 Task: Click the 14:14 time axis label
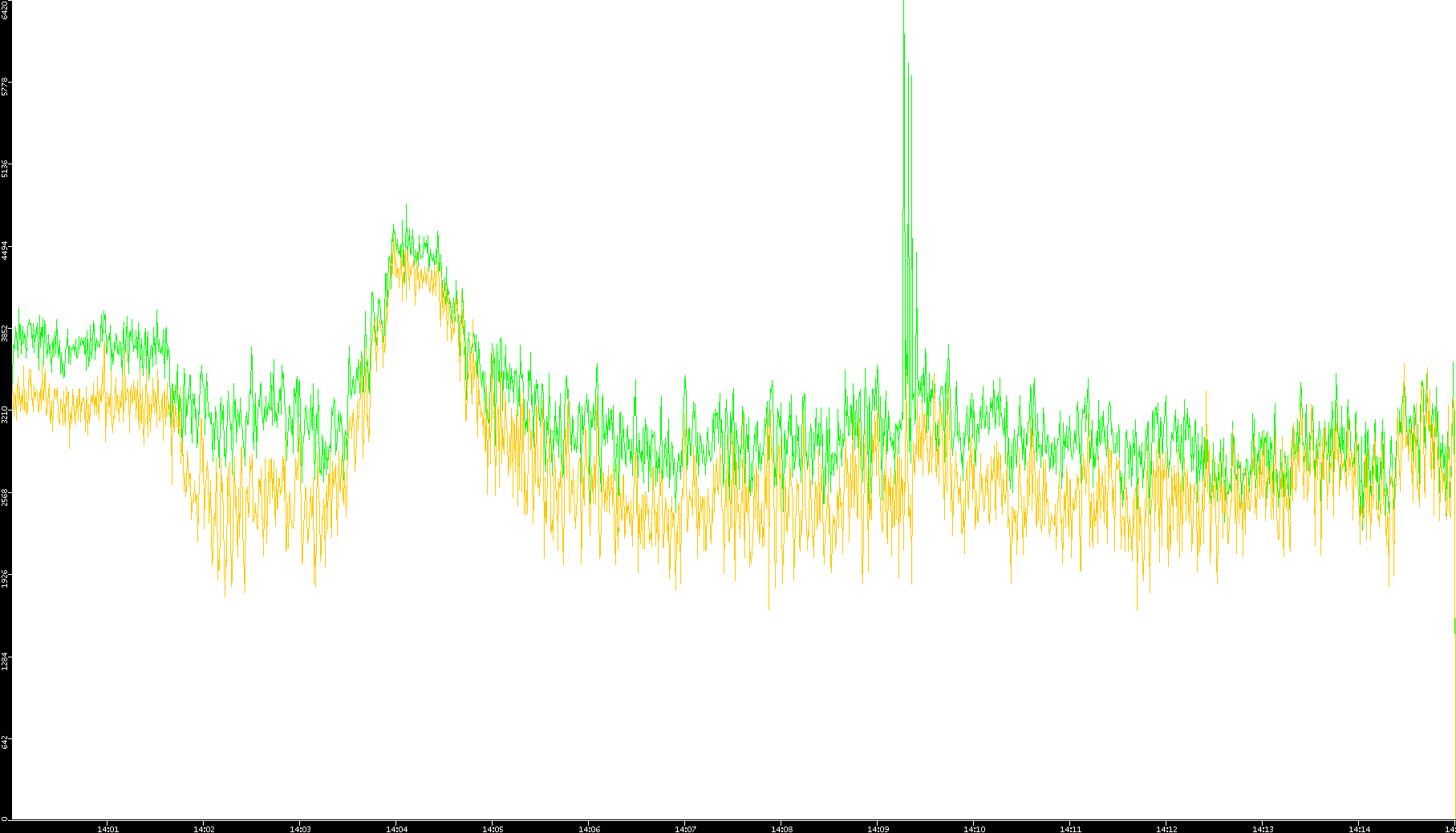tap(1359, 829)
